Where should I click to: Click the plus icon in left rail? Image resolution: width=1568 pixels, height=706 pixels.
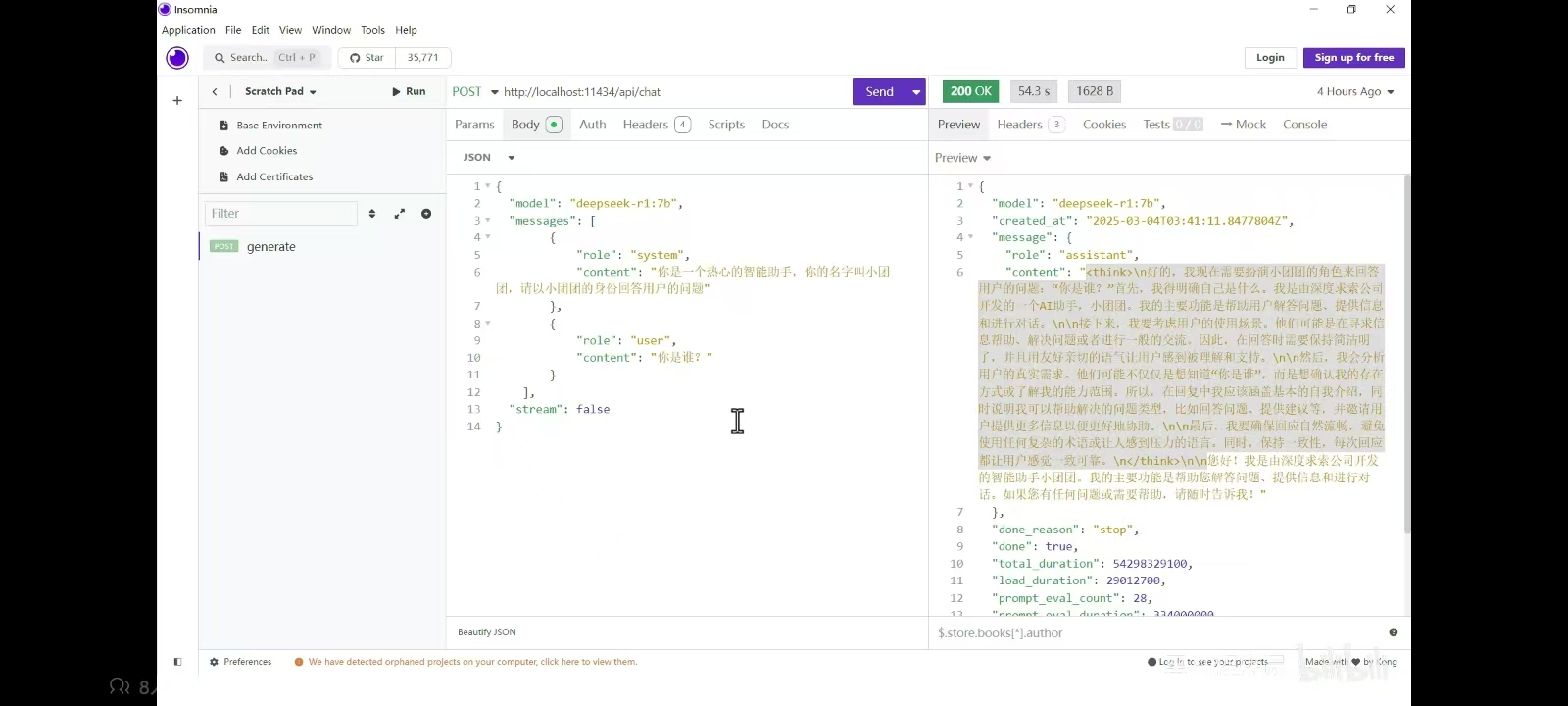(x=177, y=100)
